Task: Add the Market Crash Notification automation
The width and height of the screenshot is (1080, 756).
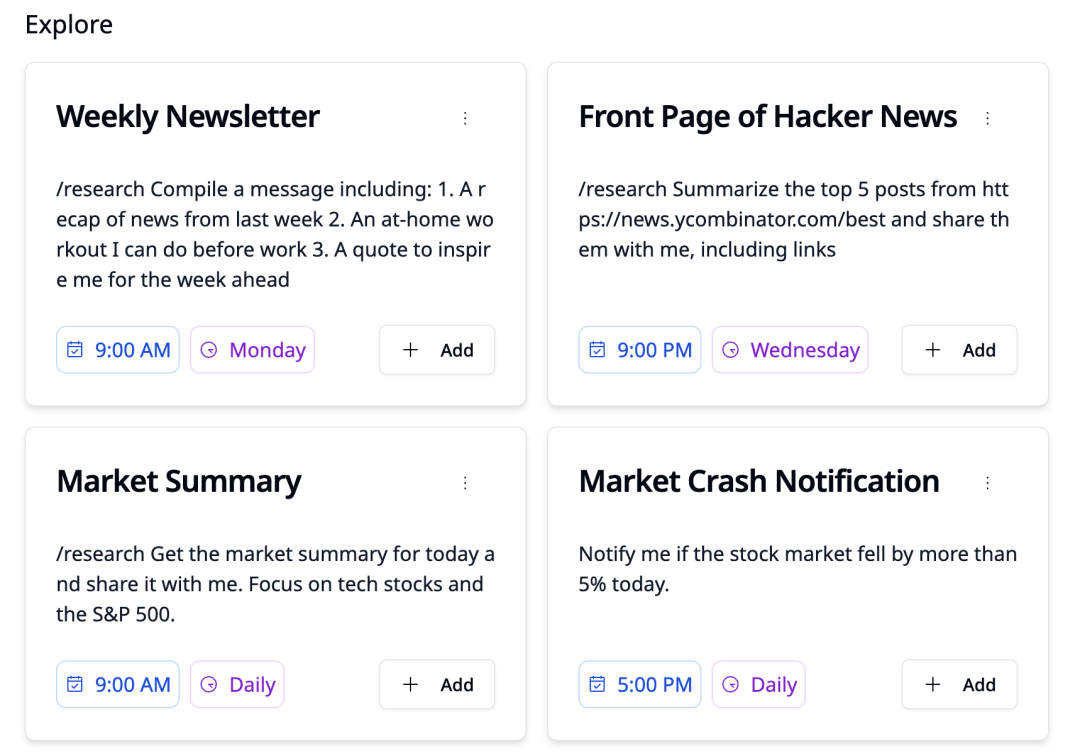Action: tap(959, 684)
